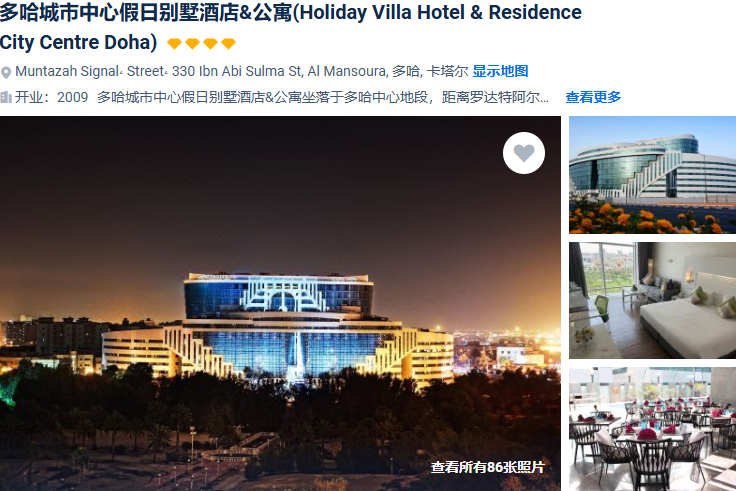Image resolution: width=736 pixels, height=491 pixels.
Task: Open the daytime hotel exterior thumbnail
Action: 652,175
